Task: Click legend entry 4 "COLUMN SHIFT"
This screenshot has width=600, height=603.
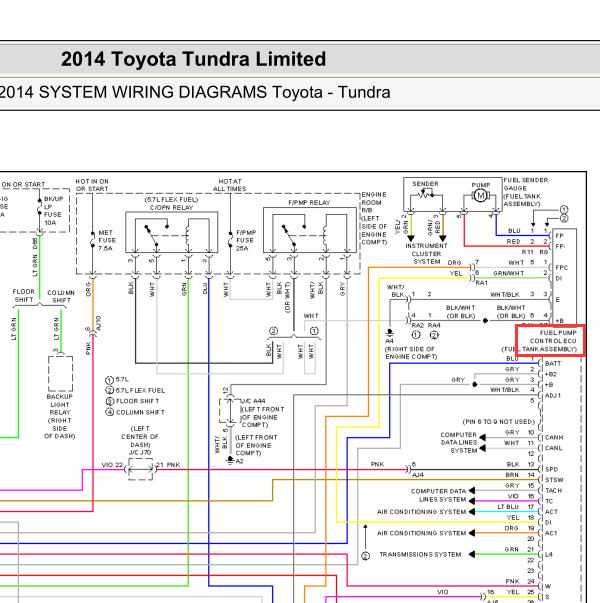Action: [x=135, y=412]
